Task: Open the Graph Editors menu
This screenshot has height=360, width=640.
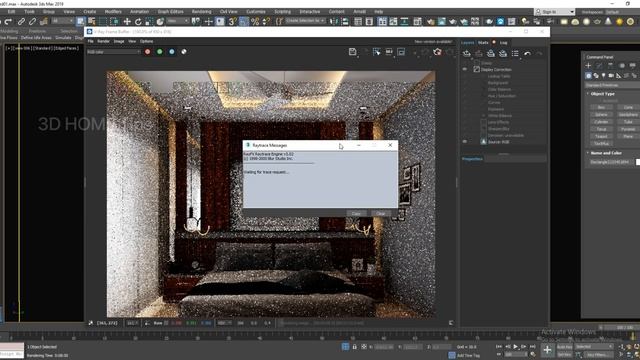Action: tap(170, 12)
